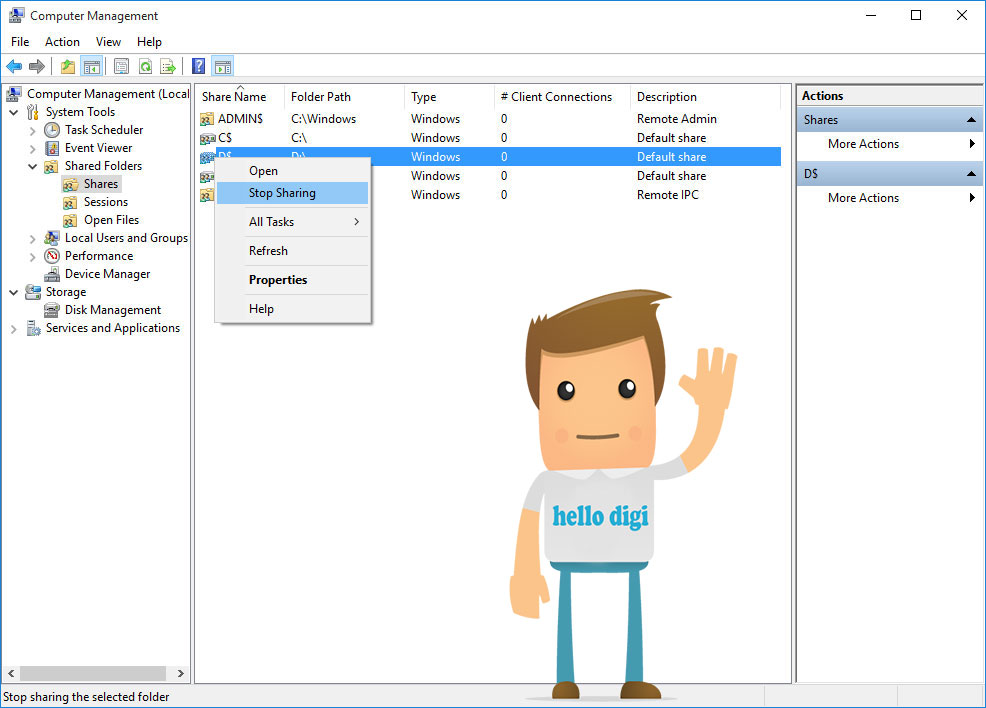Select the Sessions tree item

pos(106,202)
